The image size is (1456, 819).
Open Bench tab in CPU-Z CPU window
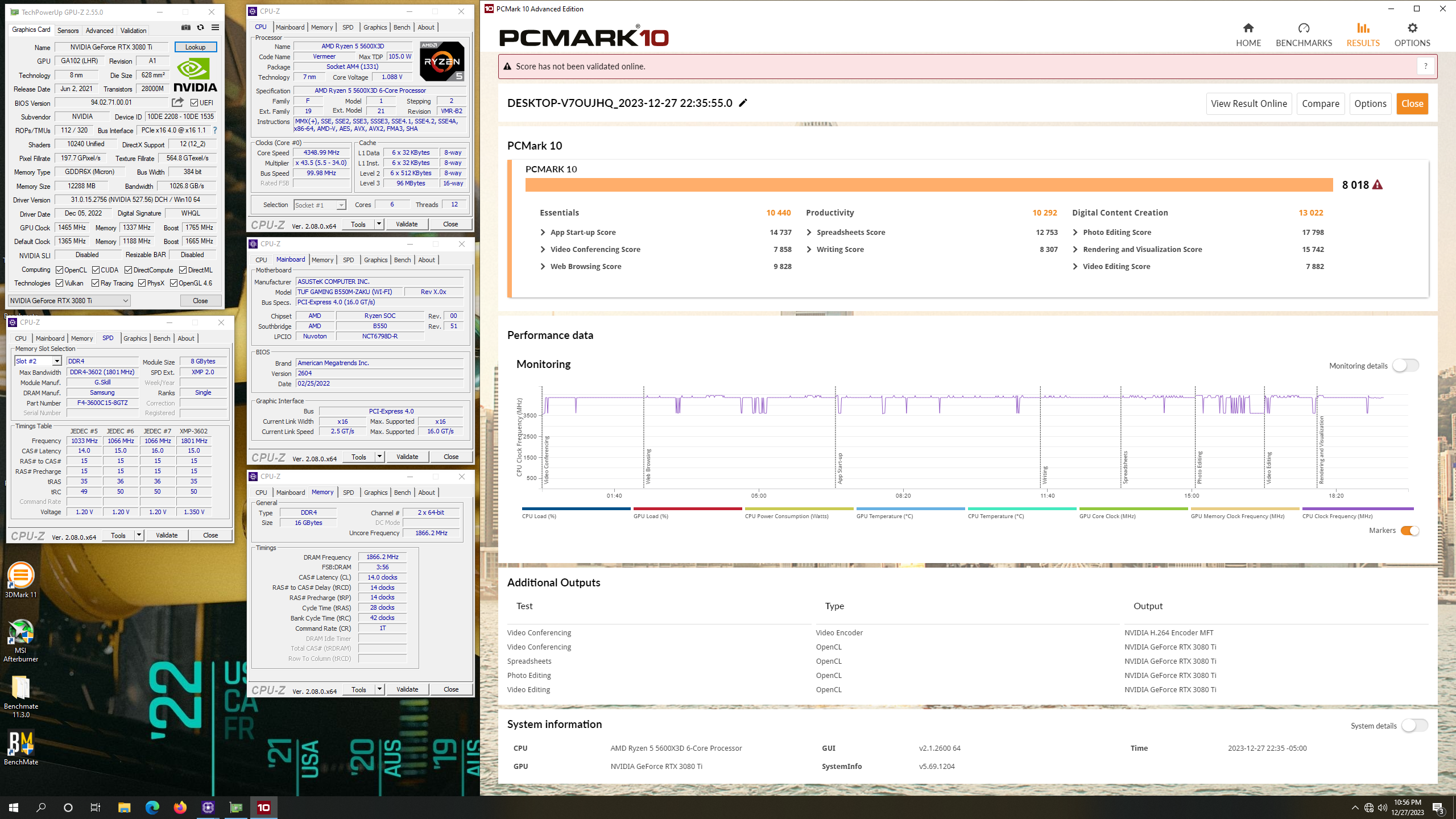[x=402, y=27]
